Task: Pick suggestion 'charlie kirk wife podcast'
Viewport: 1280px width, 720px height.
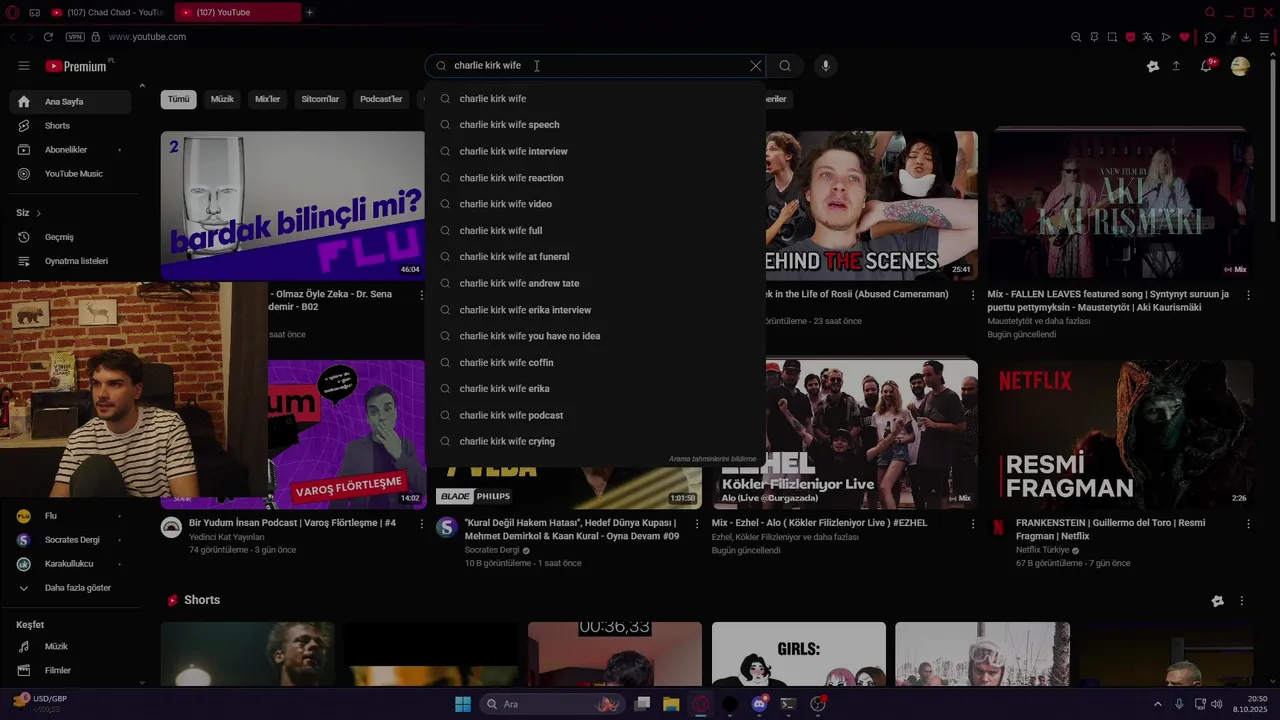Action: click(595, 415)
